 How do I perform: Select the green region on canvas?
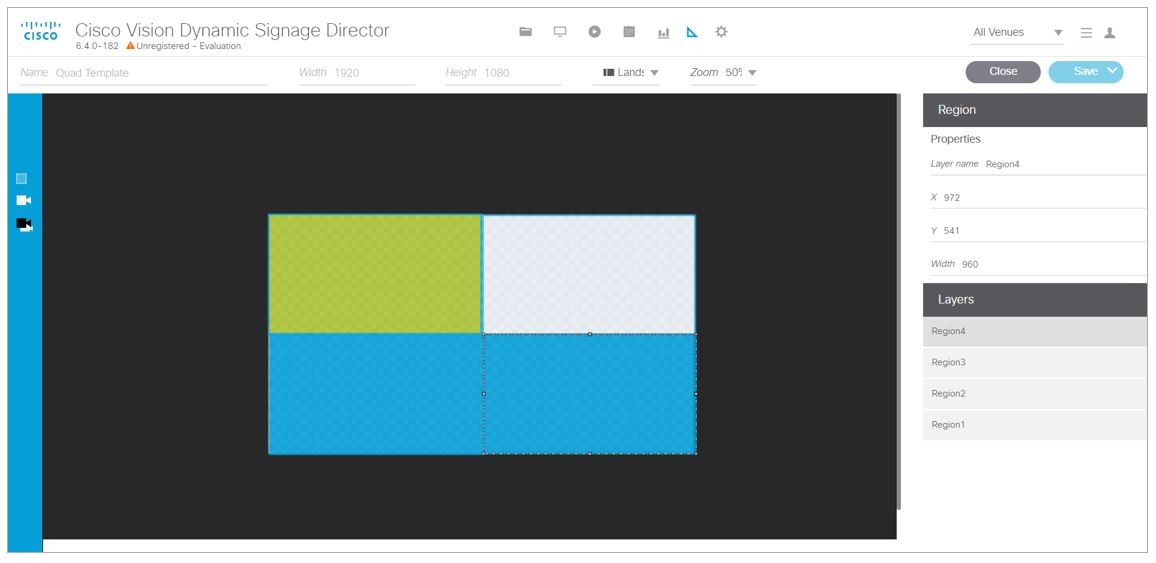[x=375, y=273]
